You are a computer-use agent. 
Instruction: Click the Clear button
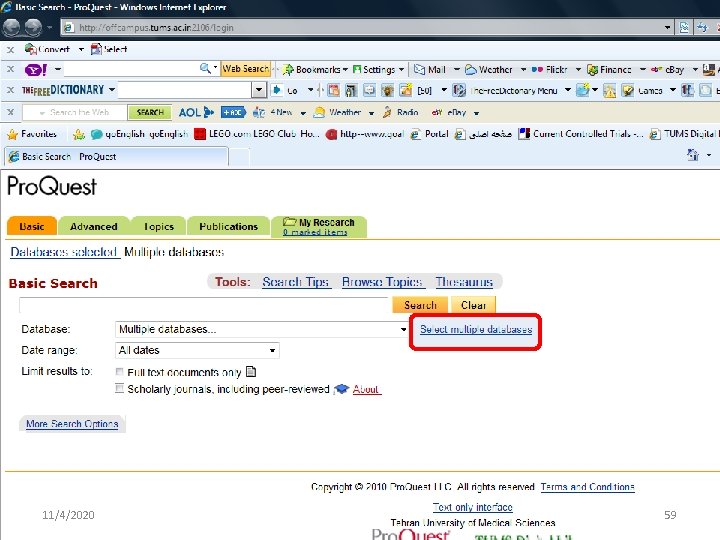click(x=473, y=305)
